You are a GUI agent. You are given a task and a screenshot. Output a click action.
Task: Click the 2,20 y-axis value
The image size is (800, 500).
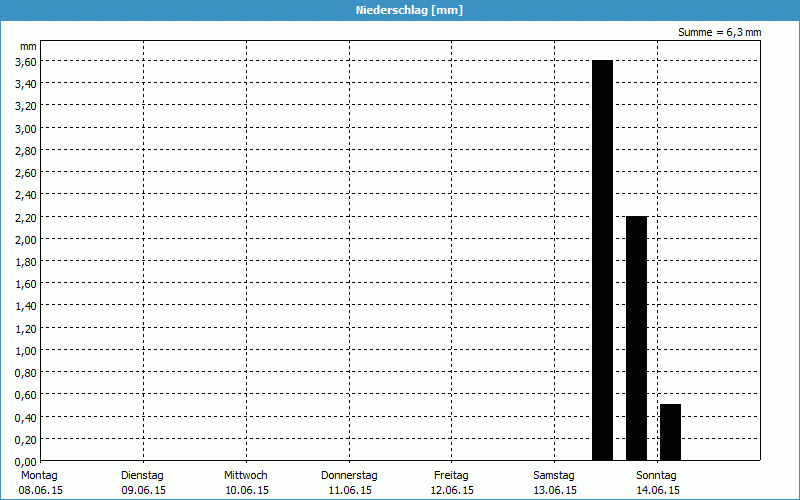(x=26, y=217)
